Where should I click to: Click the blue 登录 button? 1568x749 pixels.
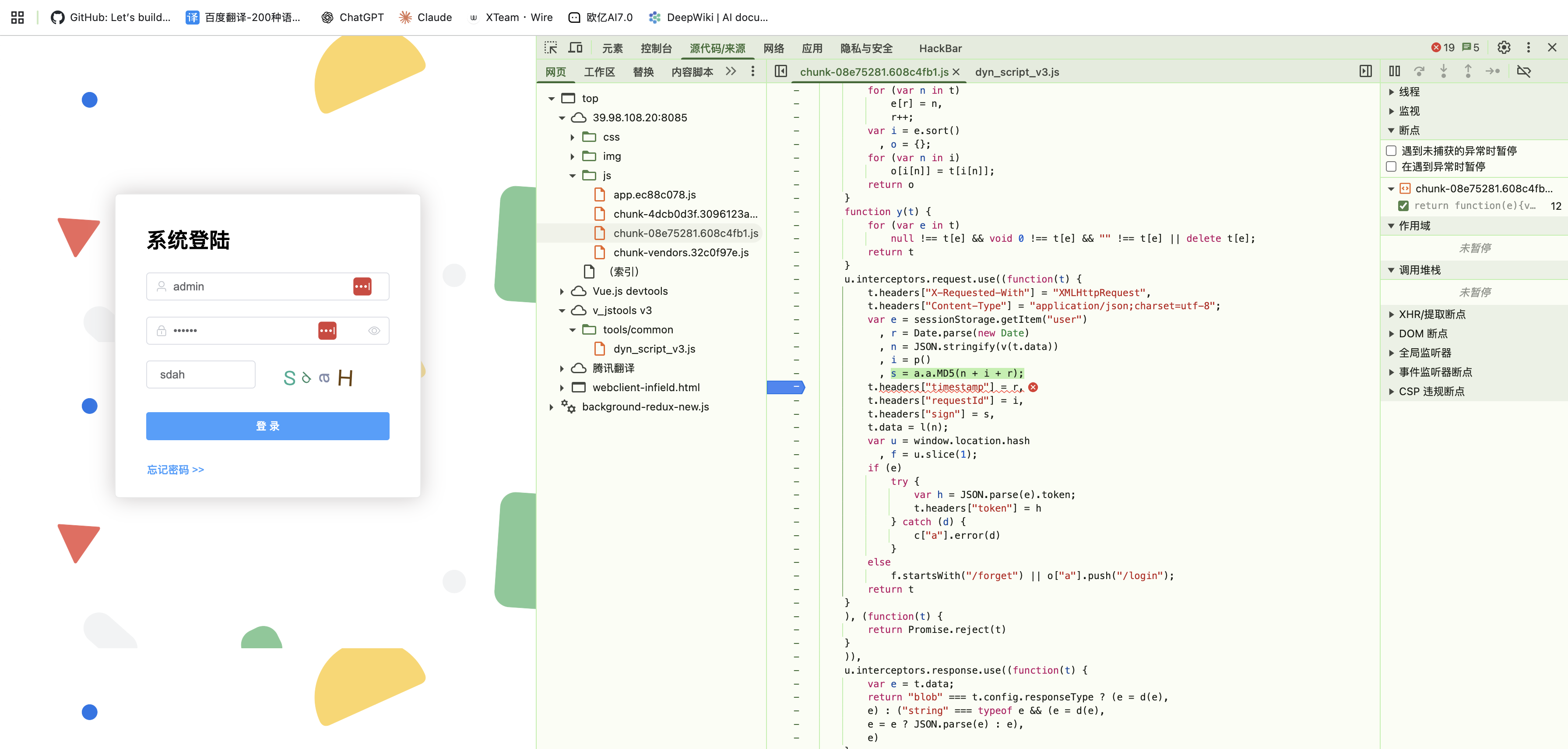click(x=267, y=426)
